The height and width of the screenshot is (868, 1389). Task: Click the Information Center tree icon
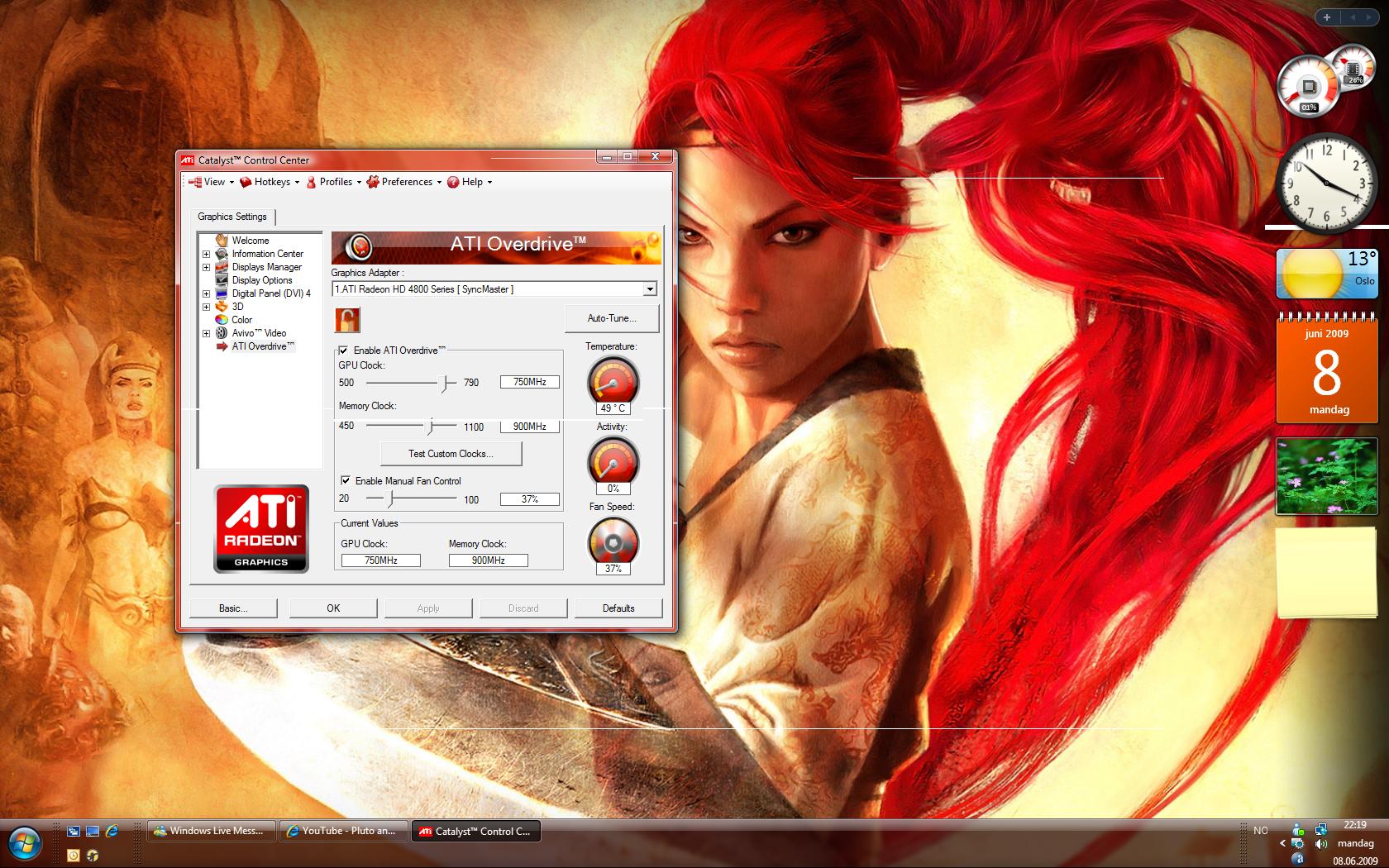coord(222,254)
